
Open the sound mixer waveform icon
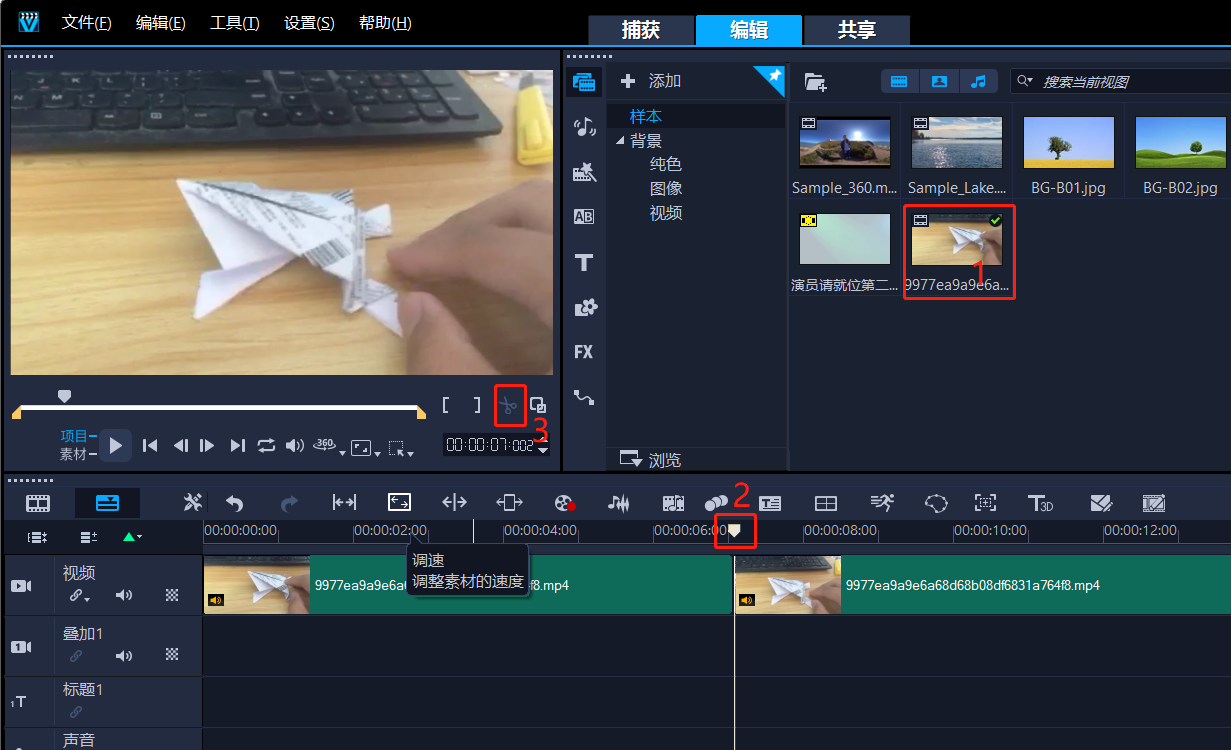(x=619, y=503)
